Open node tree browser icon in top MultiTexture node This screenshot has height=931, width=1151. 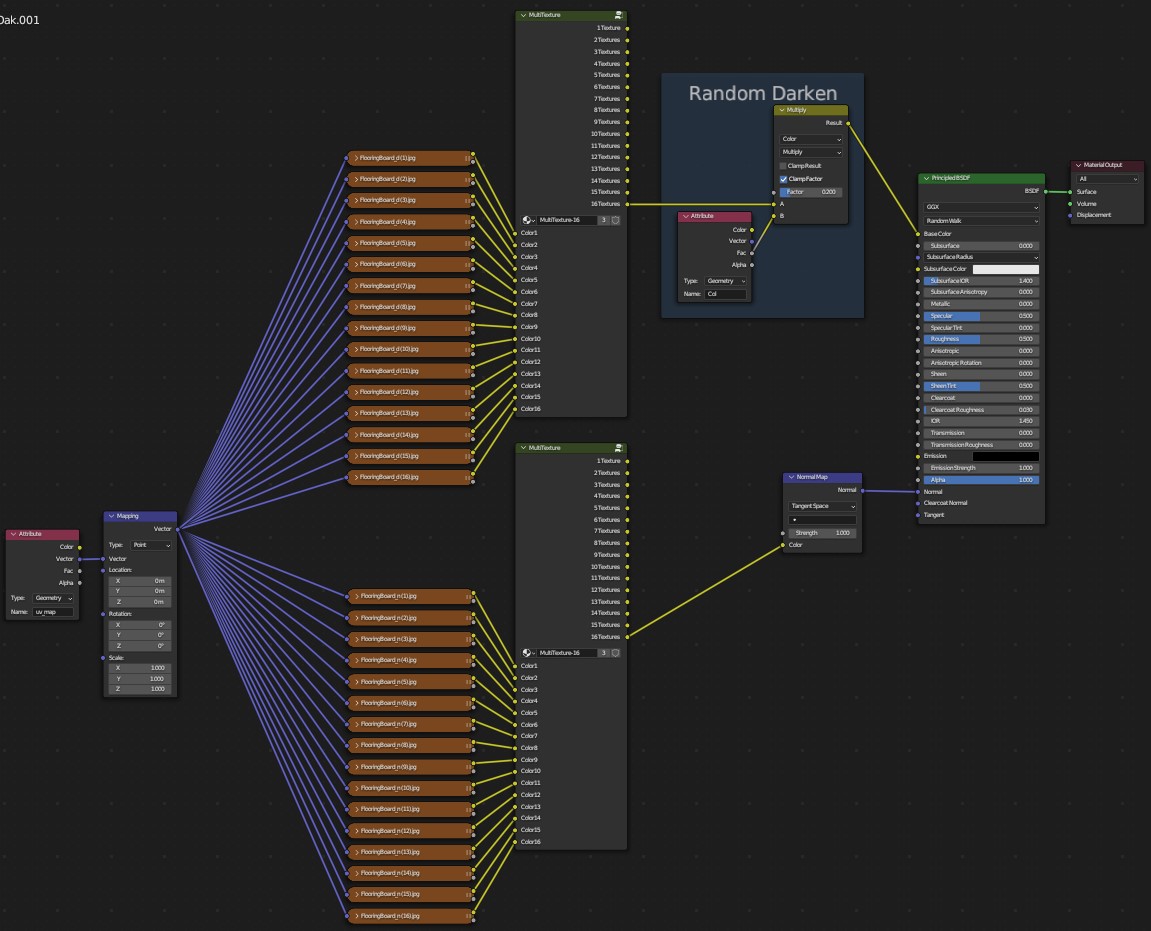(529, 220)
